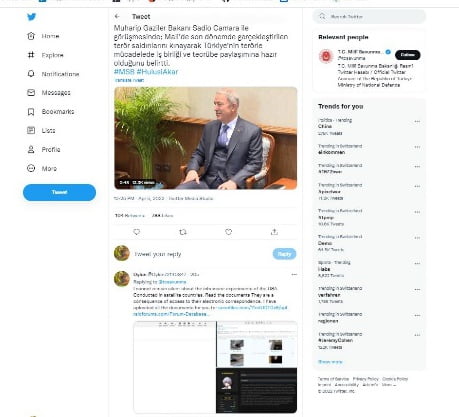Click the blue Tweet button
Image resolution: width=459 pixels, height=417 pixels.
[x=59, y=192]
